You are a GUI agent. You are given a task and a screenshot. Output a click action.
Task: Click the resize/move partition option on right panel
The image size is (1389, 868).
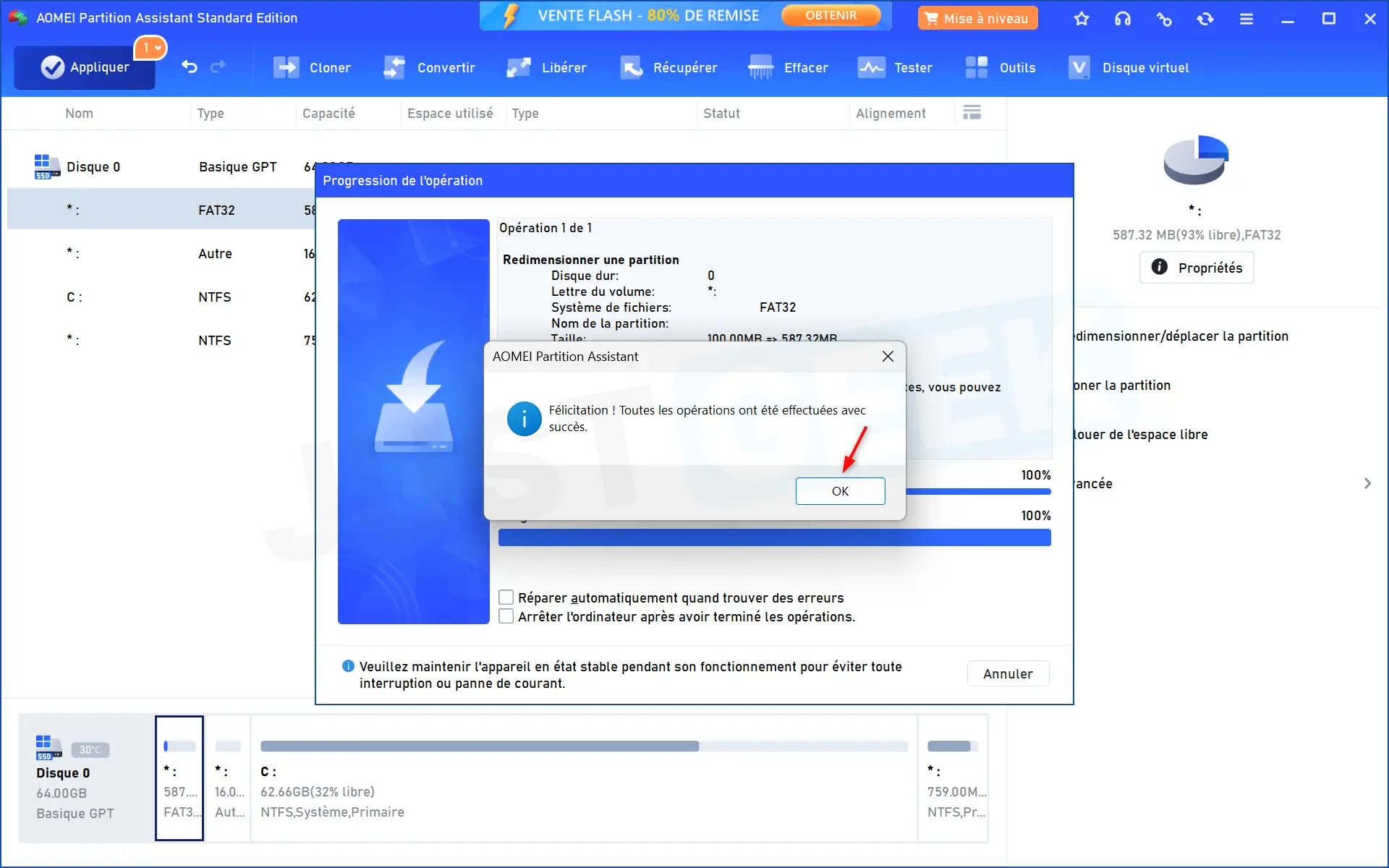coord(1180,336)
